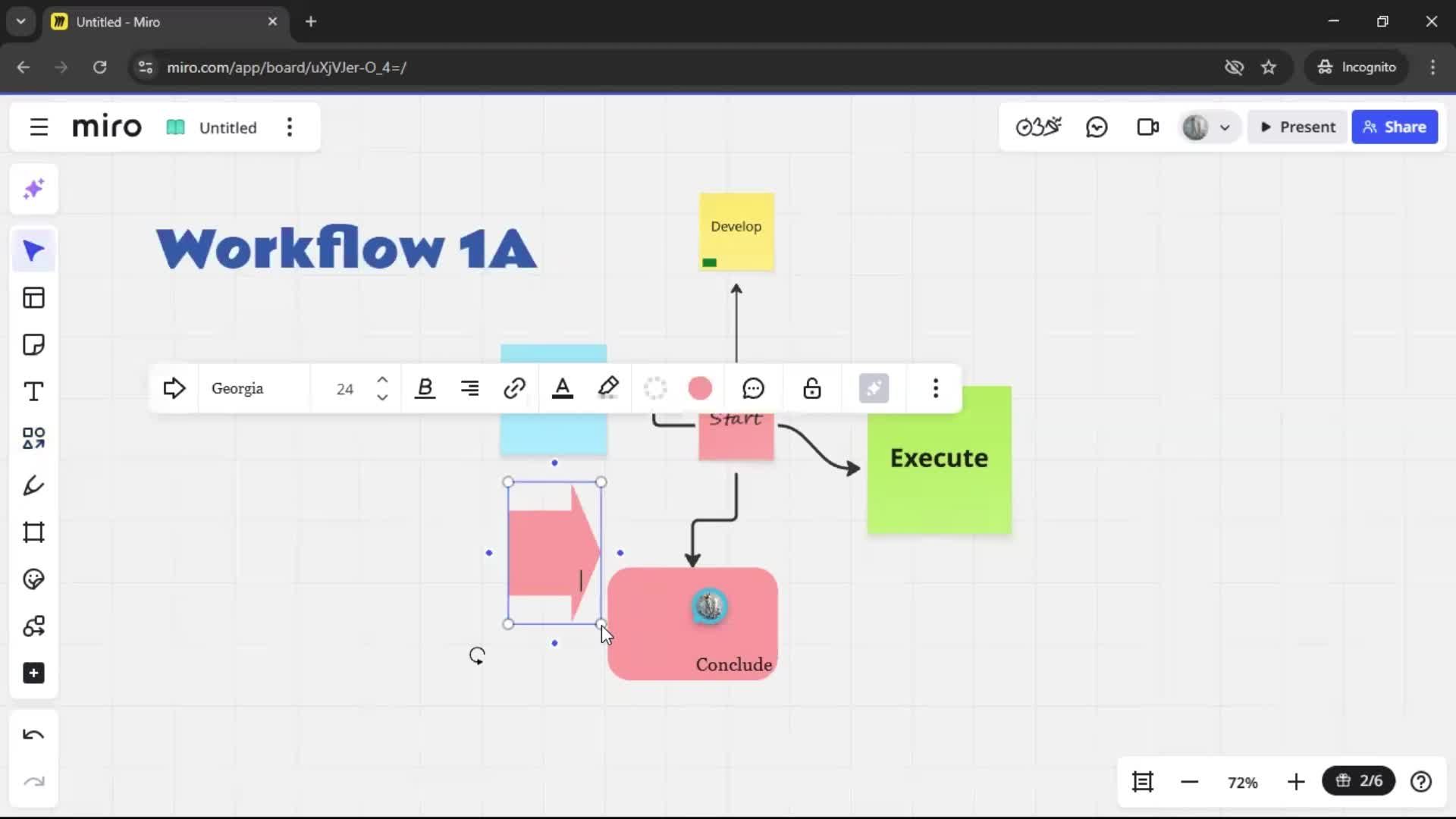The height and width of the screenshot is (819, 1456).
Task: Select the Pen drawing tool
Action: (33, 485)
